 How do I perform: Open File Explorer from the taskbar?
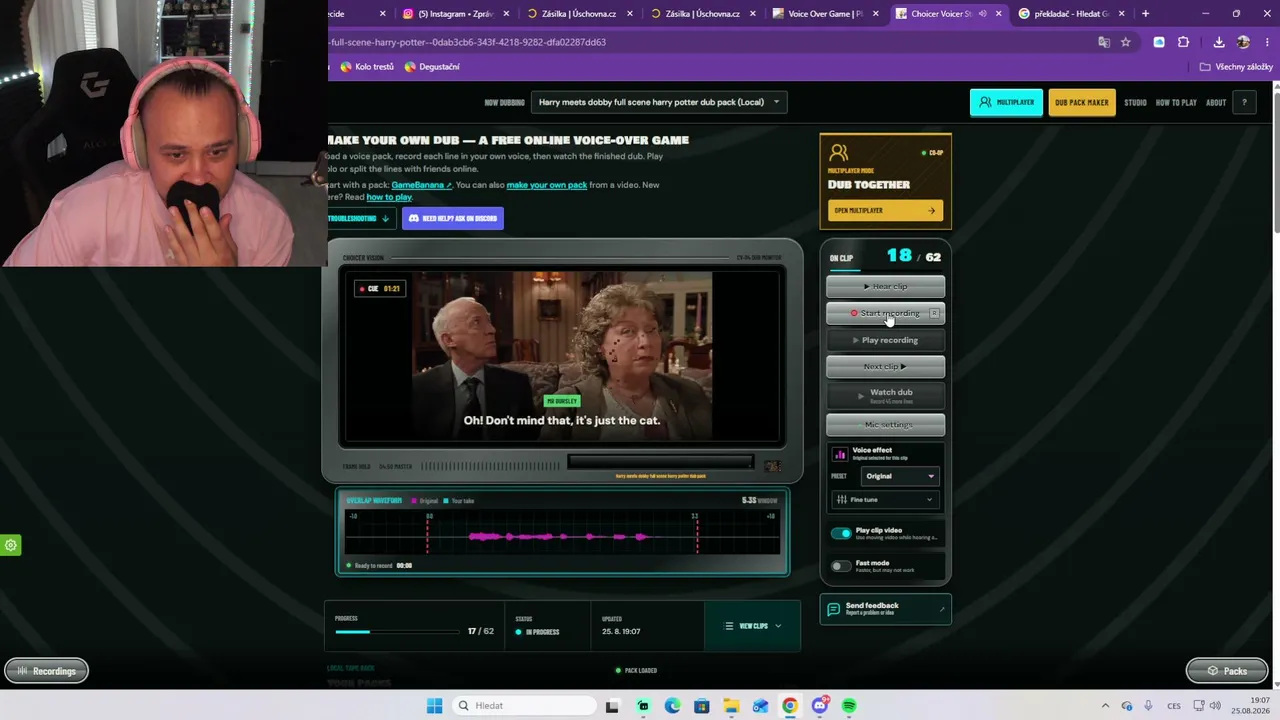coord(731,706)
